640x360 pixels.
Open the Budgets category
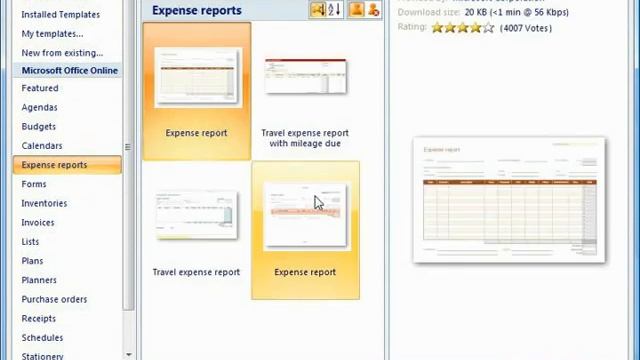(x=38, y=127)
